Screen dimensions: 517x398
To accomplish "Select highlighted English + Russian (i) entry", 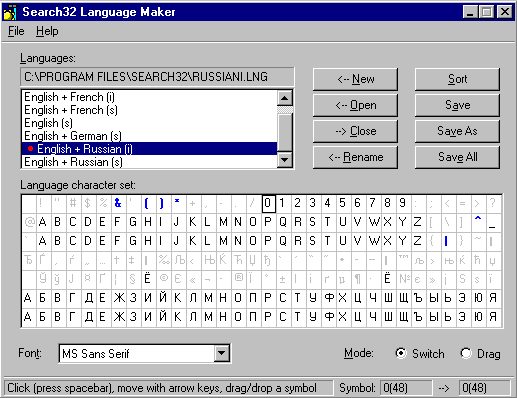I will 149,149.
